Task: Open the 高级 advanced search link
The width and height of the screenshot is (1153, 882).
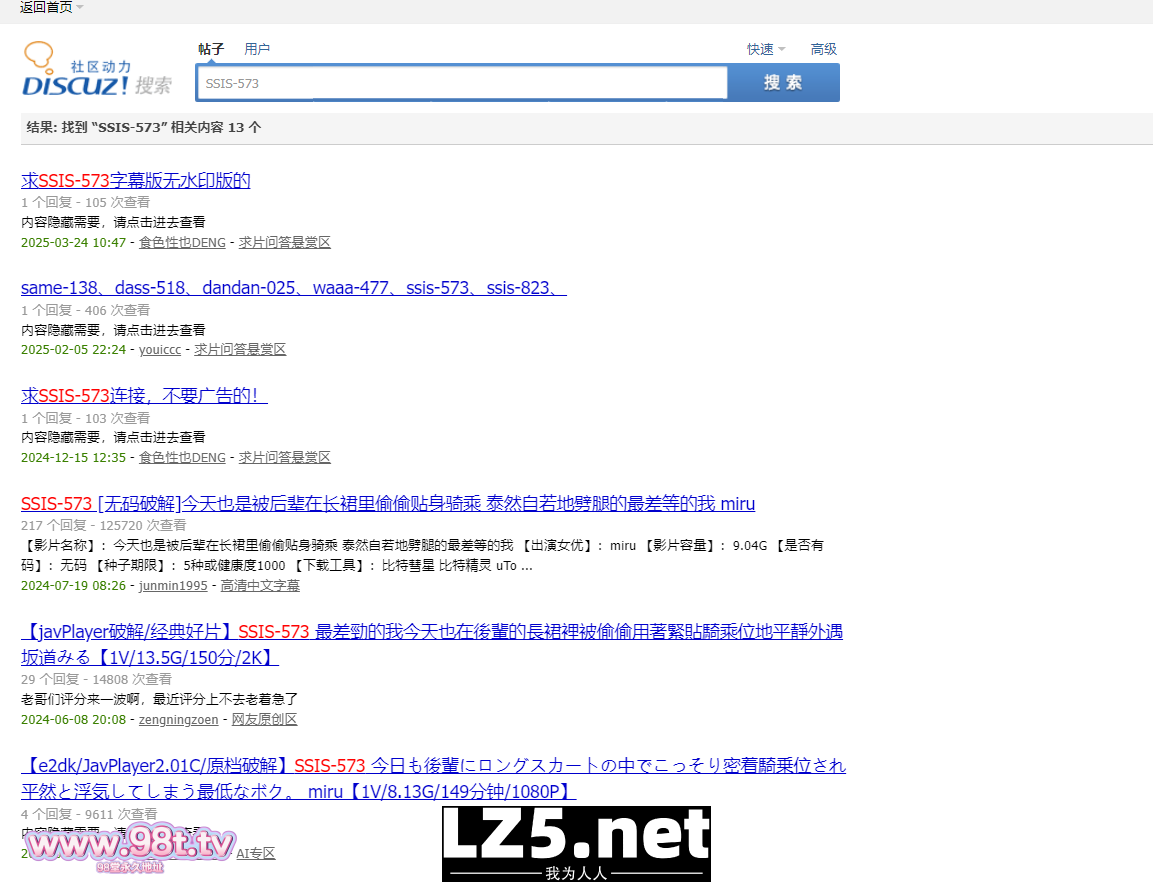Action: (824, 49)
